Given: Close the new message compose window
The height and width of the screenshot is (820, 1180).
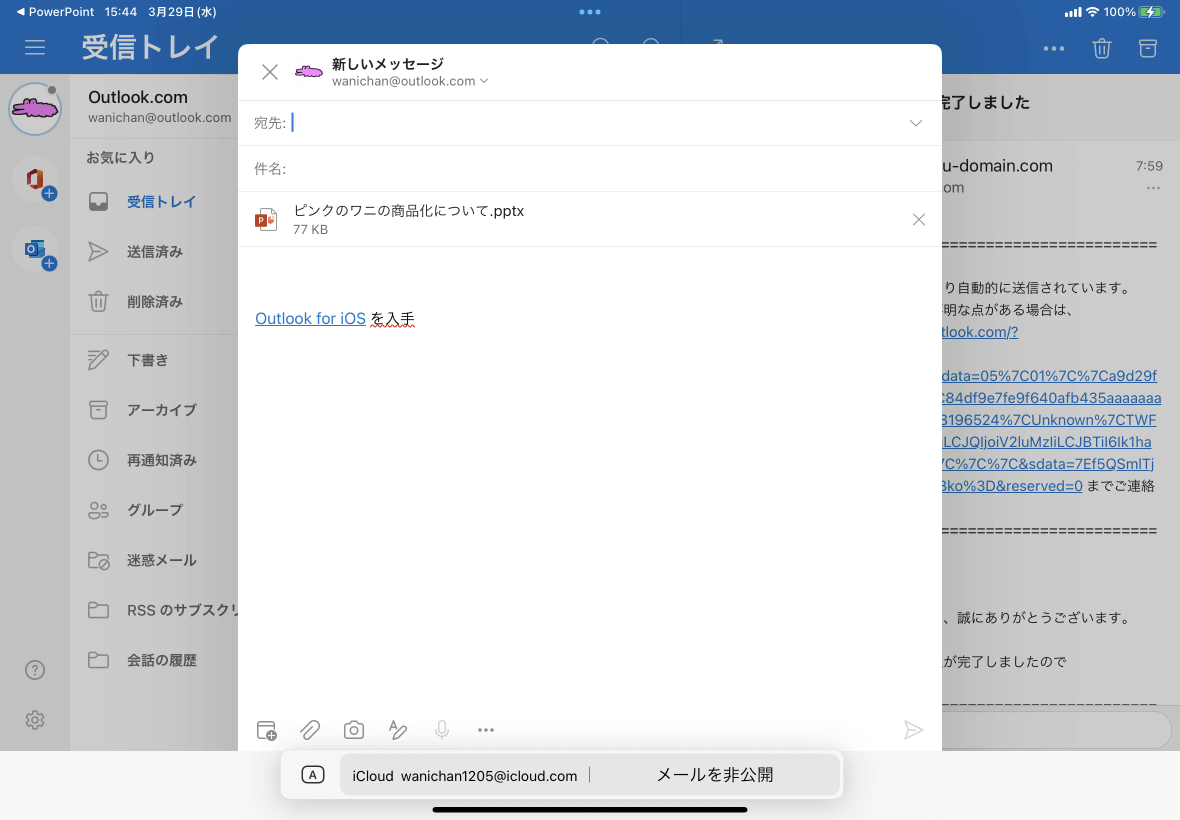Looking at the screenshot, I should pos(269,71).
